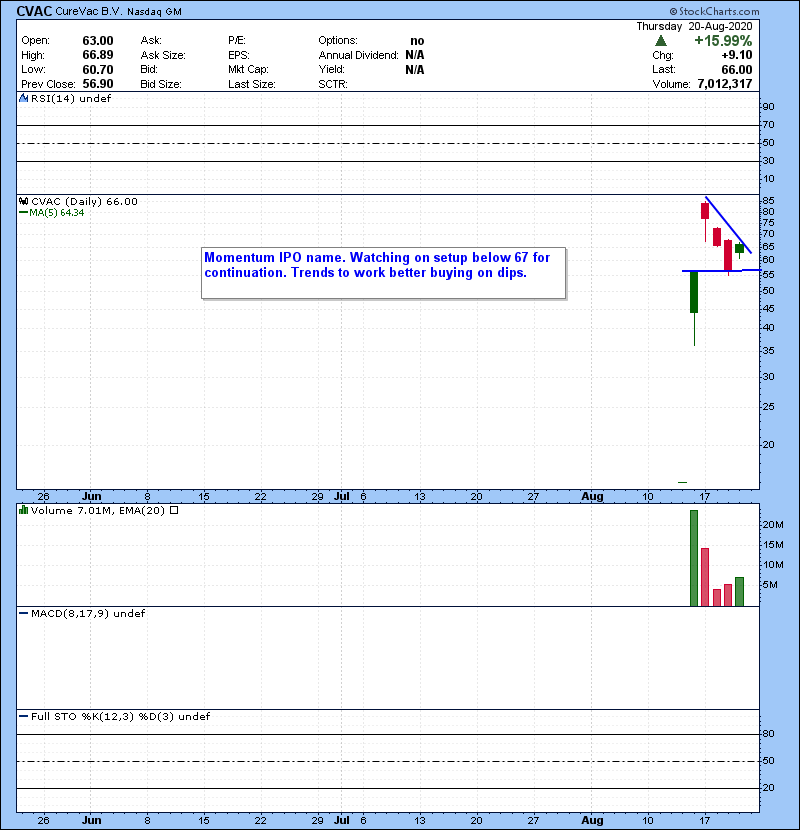Click the Volume 7.01M, EMA(20) label
This screenshot has width=800, height=830.
[98, 510]
